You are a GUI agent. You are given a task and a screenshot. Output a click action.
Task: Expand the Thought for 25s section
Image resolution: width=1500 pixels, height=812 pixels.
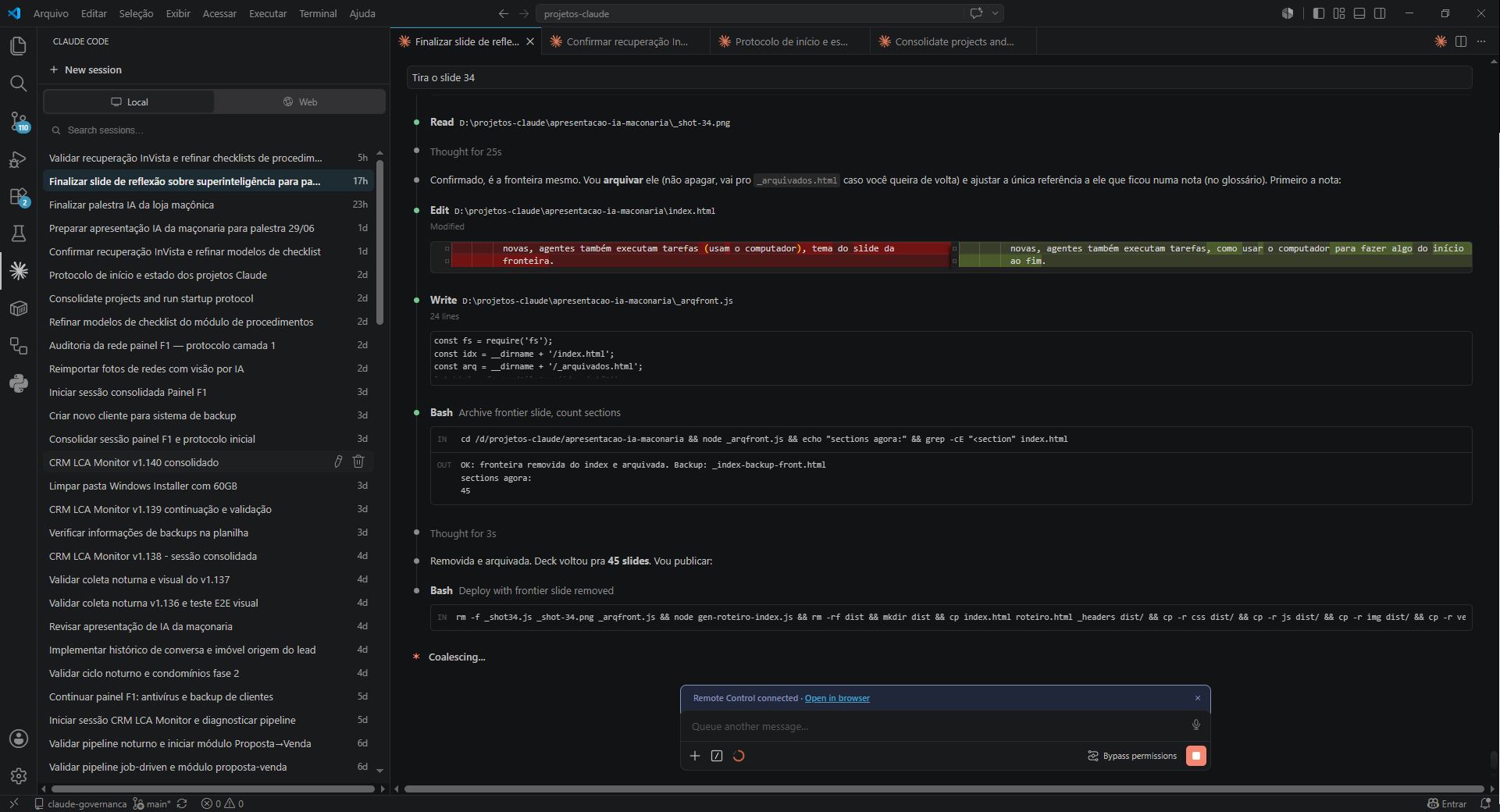pyautogui.click(x=465, y=151)
